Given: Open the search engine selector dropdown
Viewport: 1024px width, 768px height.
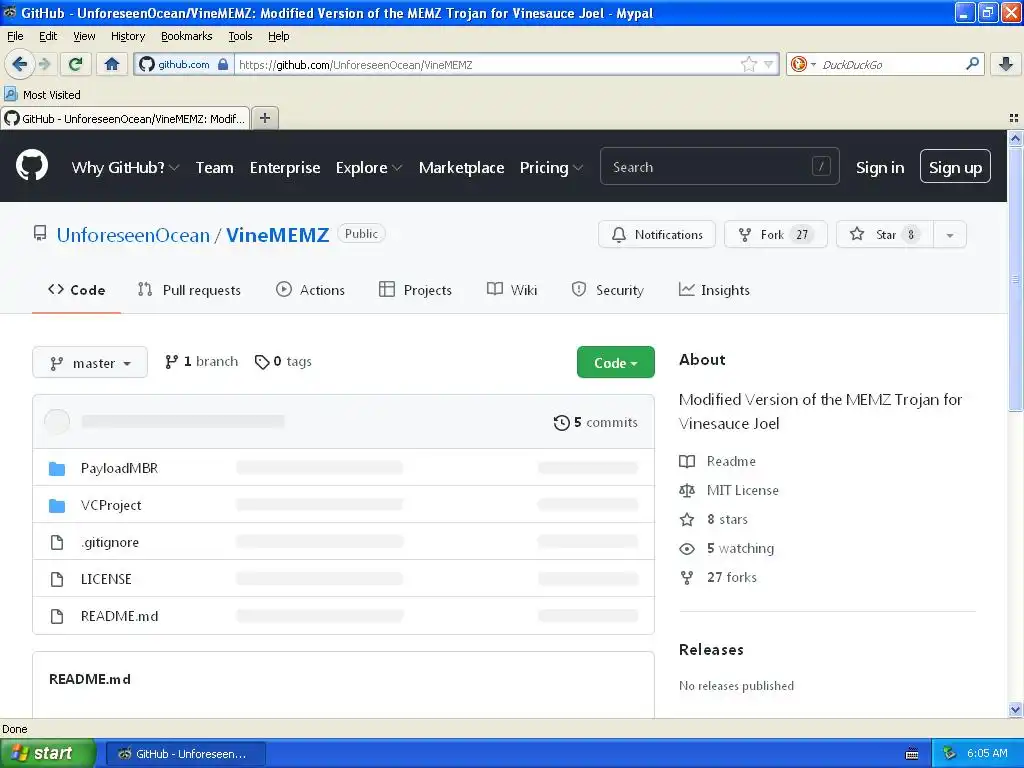Looking at the screenshot, I should coord(803,64).
